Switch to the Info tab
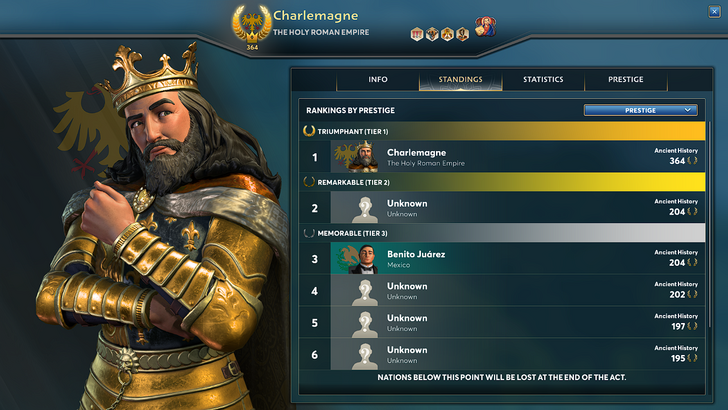 coord(378,79)
